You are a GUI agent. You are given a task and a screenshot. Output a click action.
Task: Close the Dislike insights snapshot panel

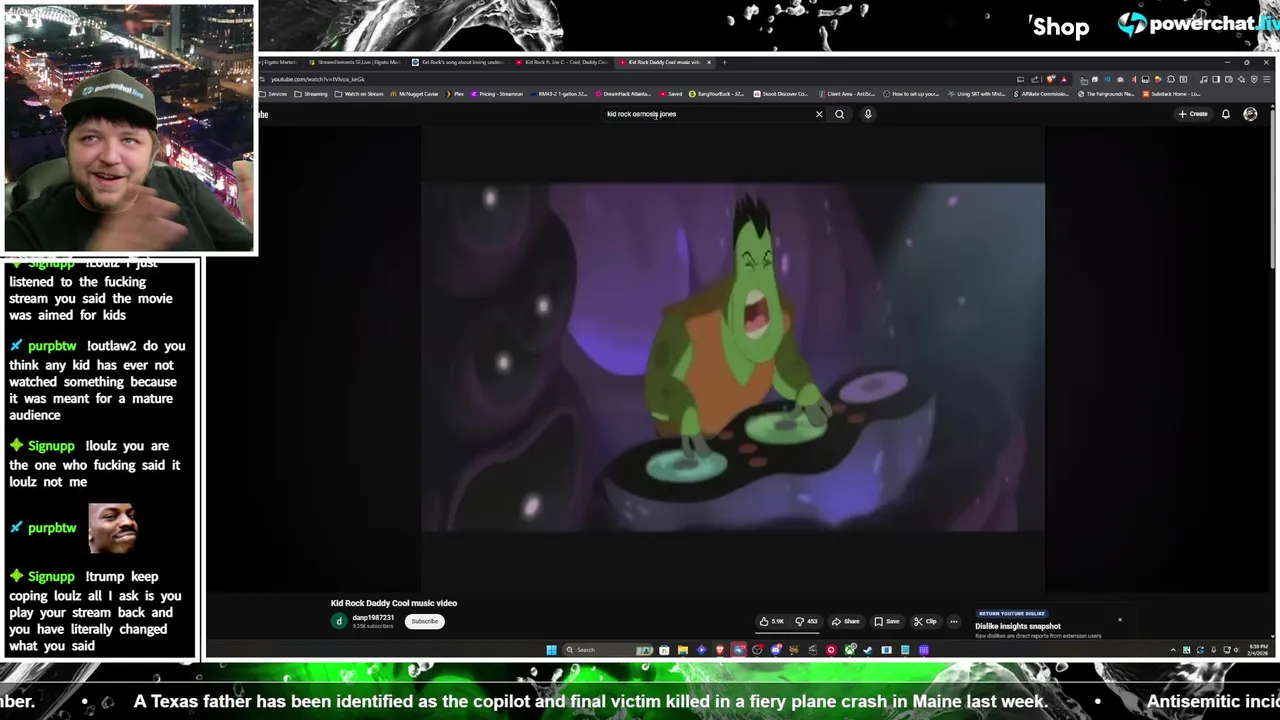(x=1120, y=620)
